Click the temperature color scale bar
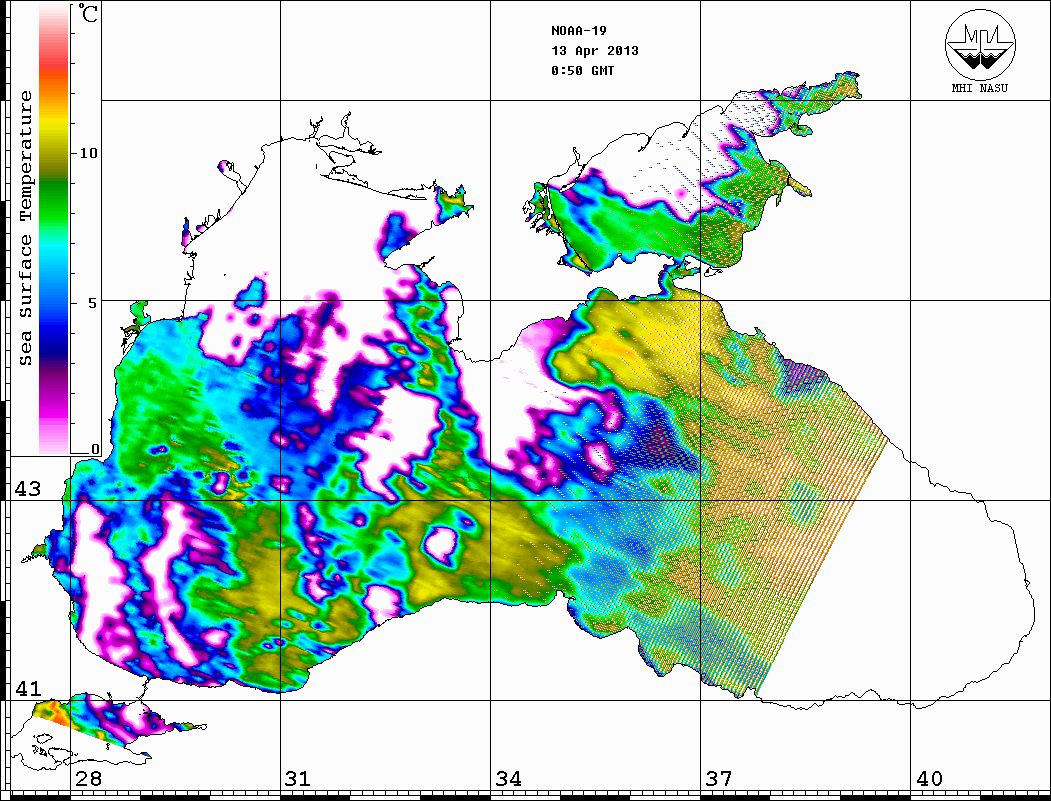Image resolution: width=1051 pixels, height=801 pixels. [54, 229]
